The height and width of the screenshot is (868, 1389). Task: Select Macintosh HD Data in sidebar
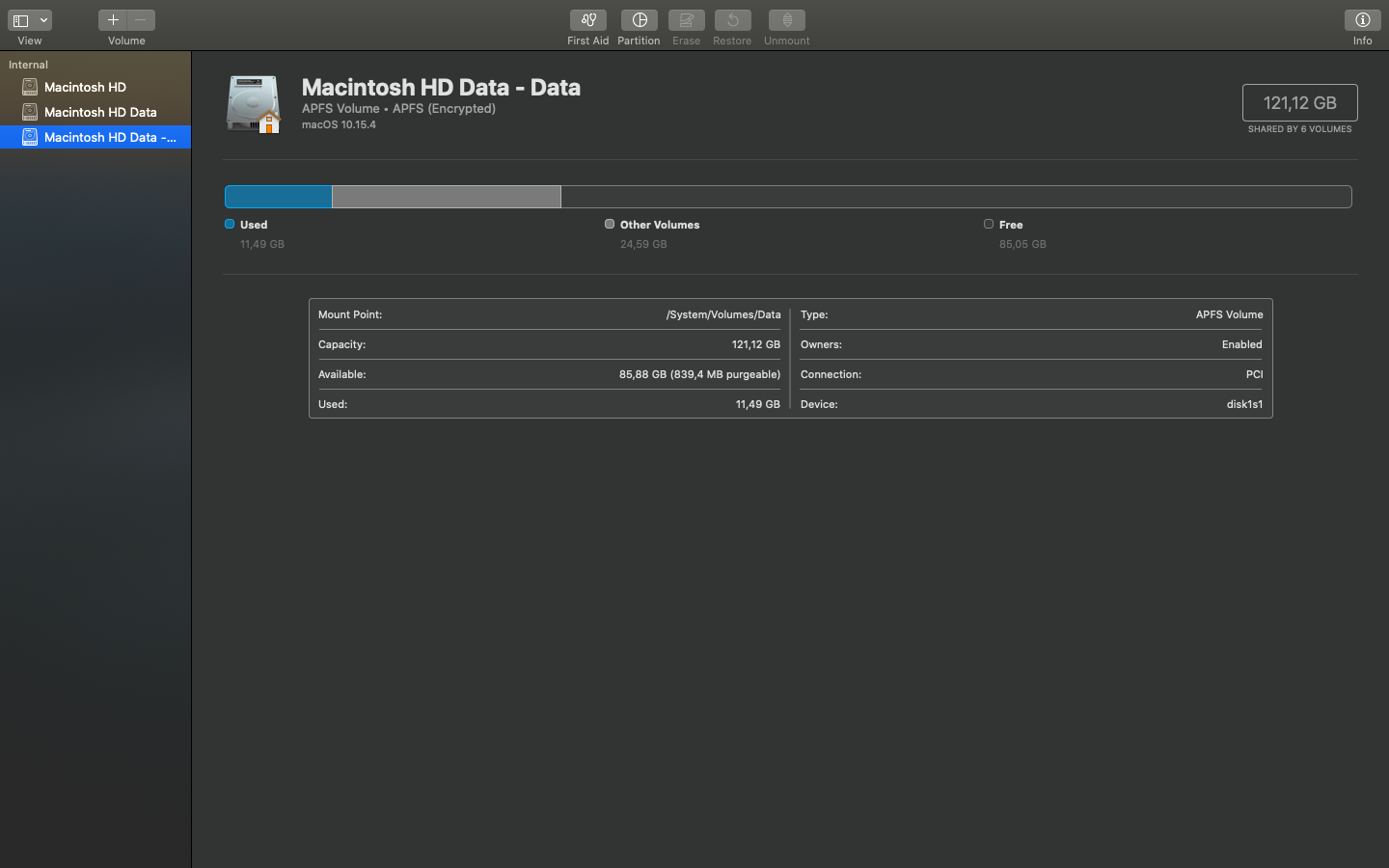95,112
